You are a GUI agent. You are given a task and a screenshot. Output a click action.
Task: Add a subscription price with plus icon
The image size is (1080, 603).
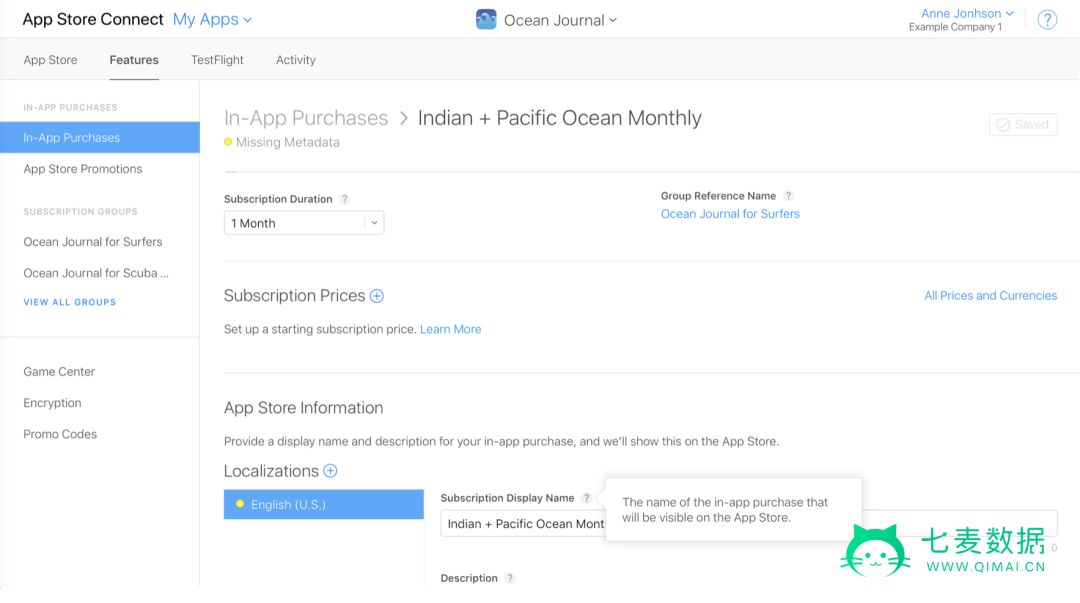[x=377, y=296]
